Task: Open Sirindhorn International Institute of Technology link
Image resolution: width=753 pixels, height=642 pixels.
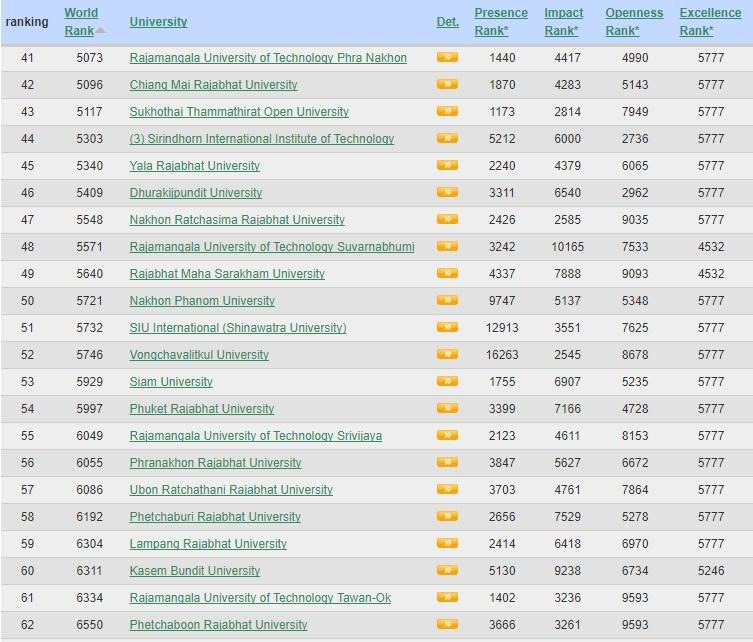Action: click(262, 138)
